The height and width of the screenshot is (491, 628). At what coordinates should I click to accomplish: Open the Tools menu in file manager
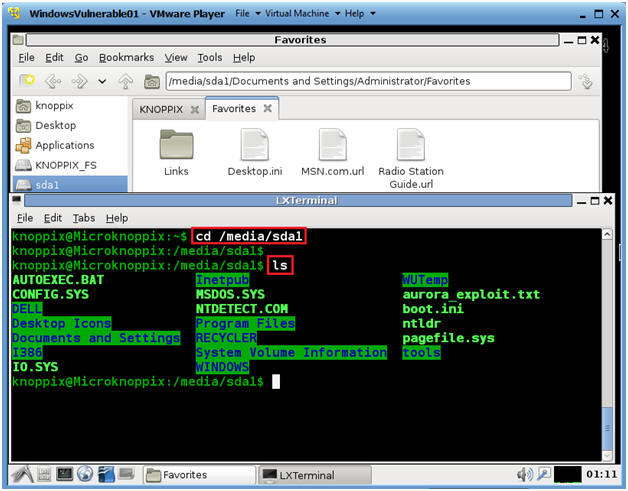click(210, 58)
